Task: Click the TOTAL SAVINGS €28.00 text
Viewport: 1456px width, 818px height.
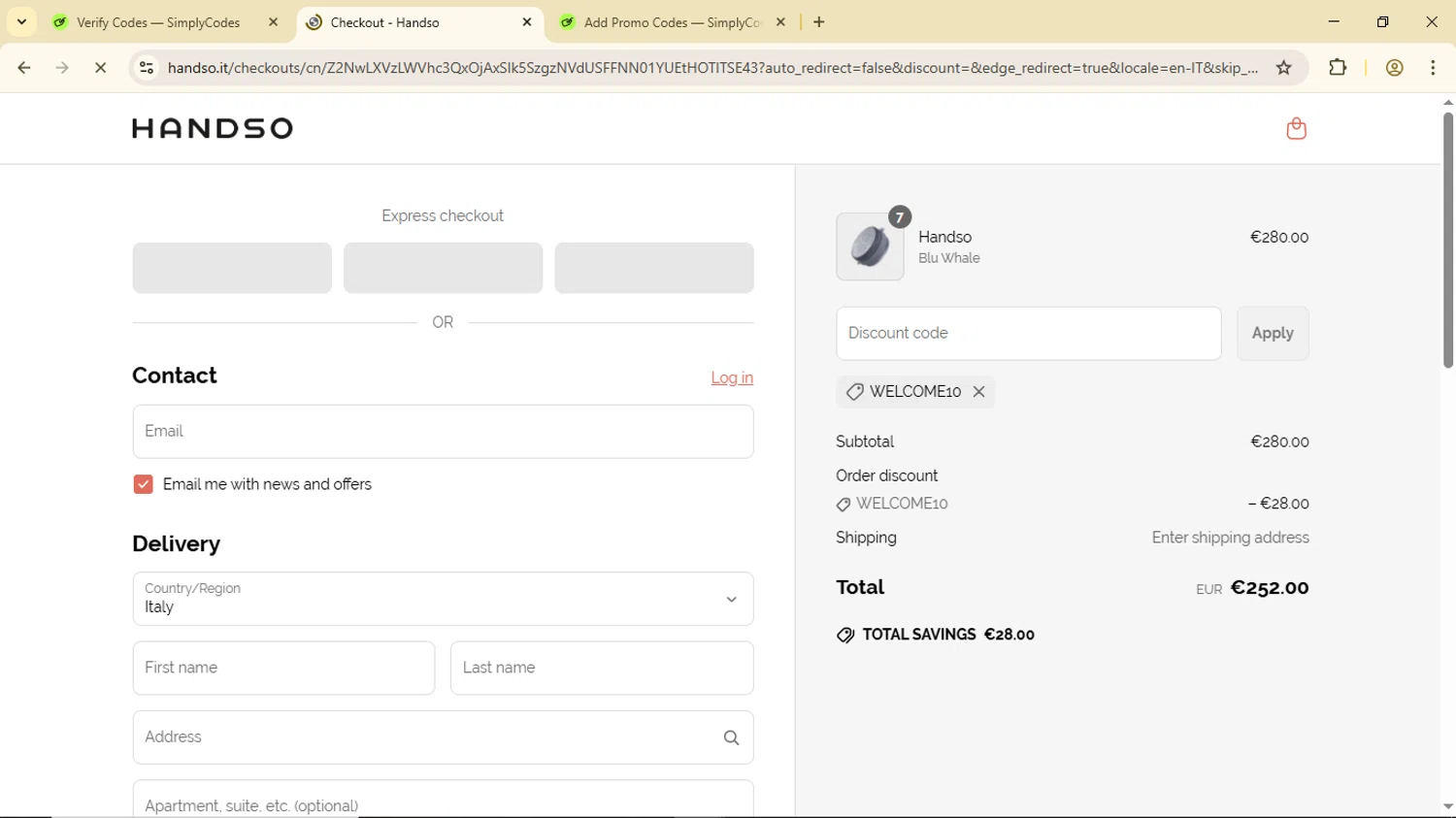Action: pyautogui.click(x=948, y=635)
